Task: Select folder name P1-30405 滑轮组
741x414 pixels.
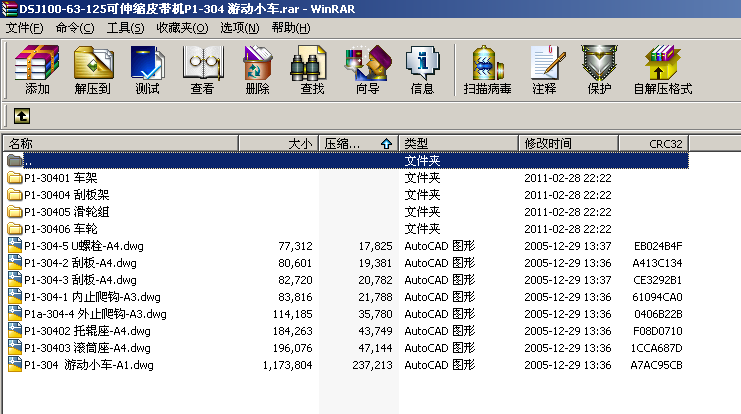Action: tap(67, 212)
